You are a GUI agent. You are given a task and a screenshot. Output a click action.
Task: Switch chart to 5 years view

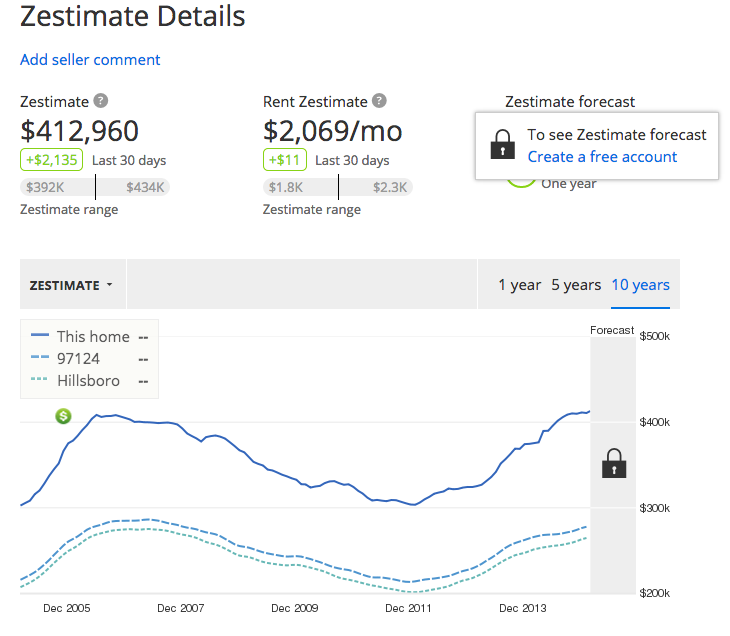click(576, 285)
